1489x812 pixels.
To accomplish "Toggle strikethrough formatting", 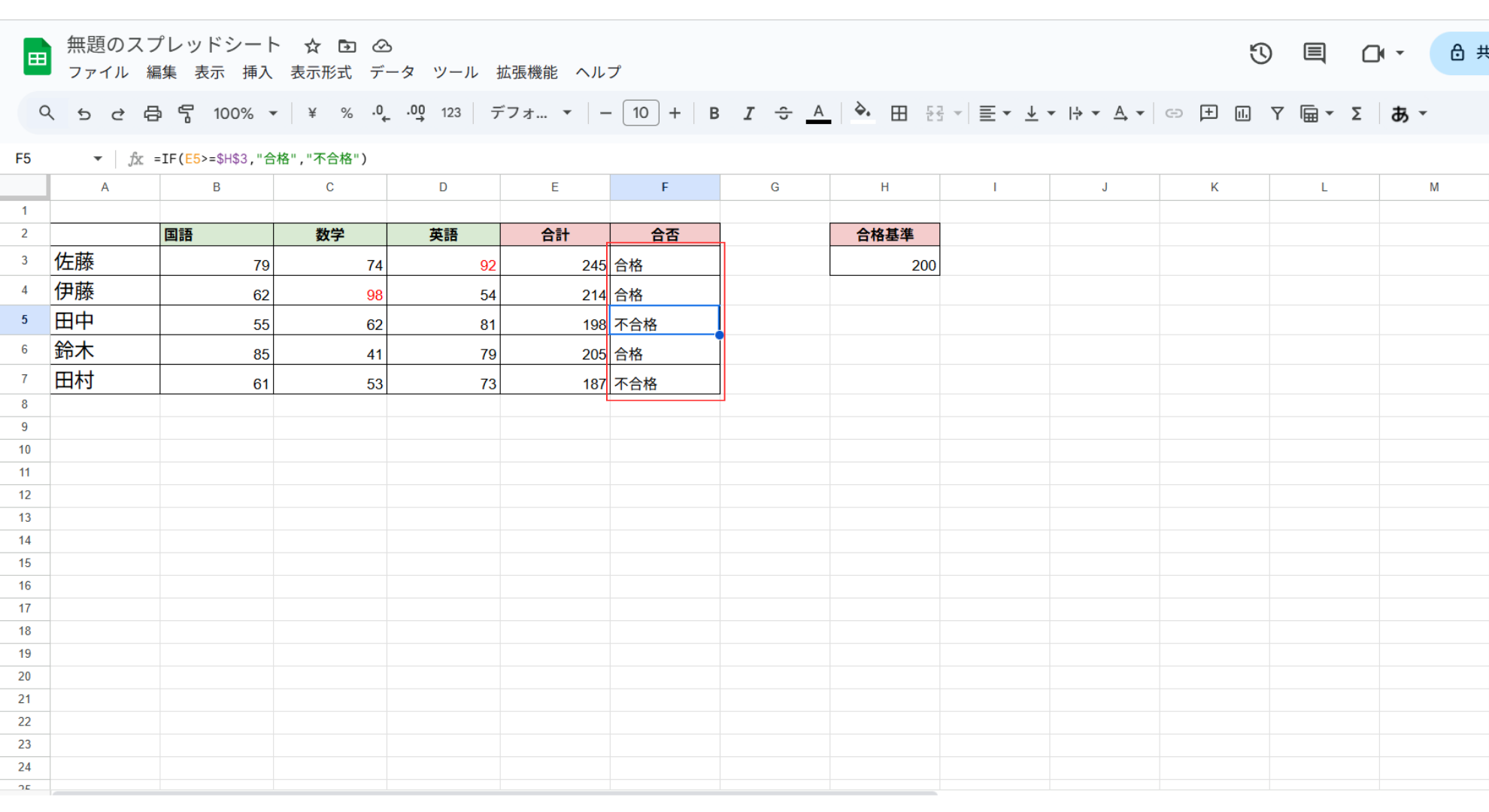I will pos(783,114).
